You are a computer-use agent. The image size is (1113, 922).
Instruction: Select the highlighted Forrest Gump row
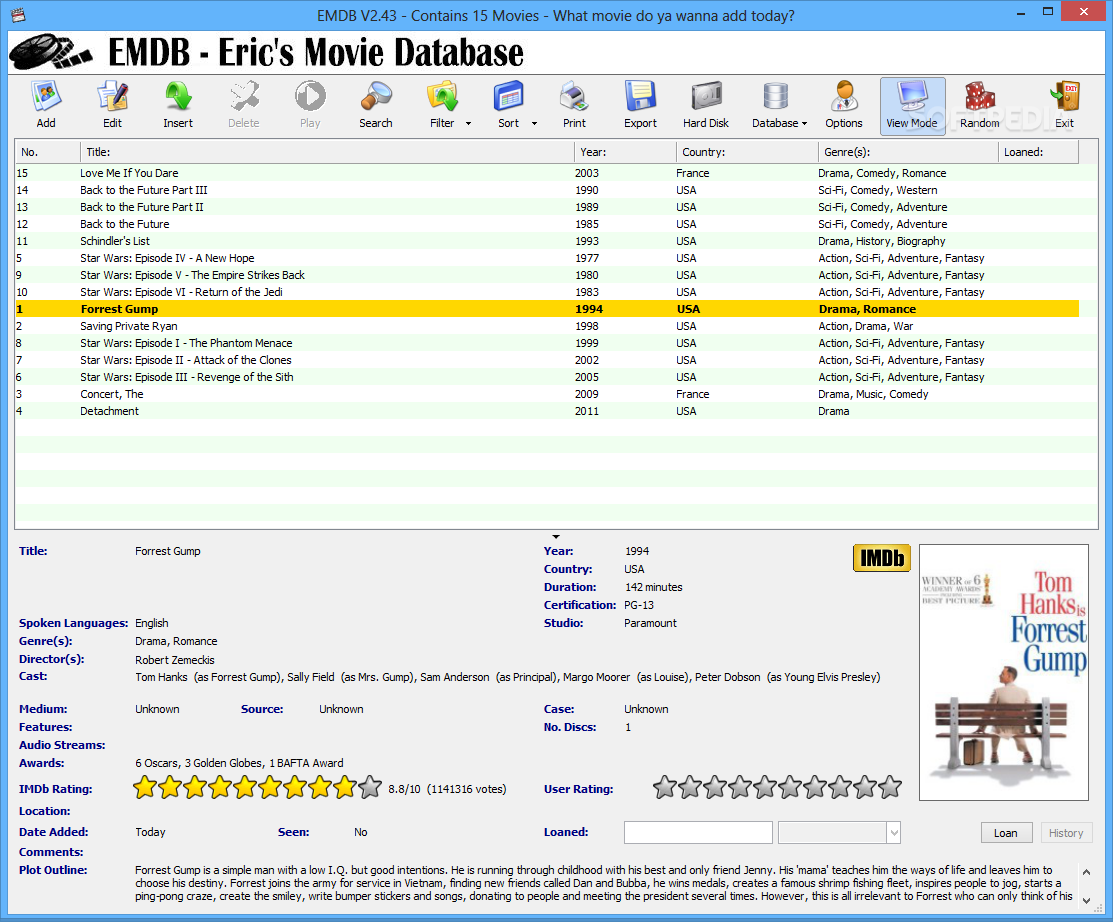[x=547, y=309]
